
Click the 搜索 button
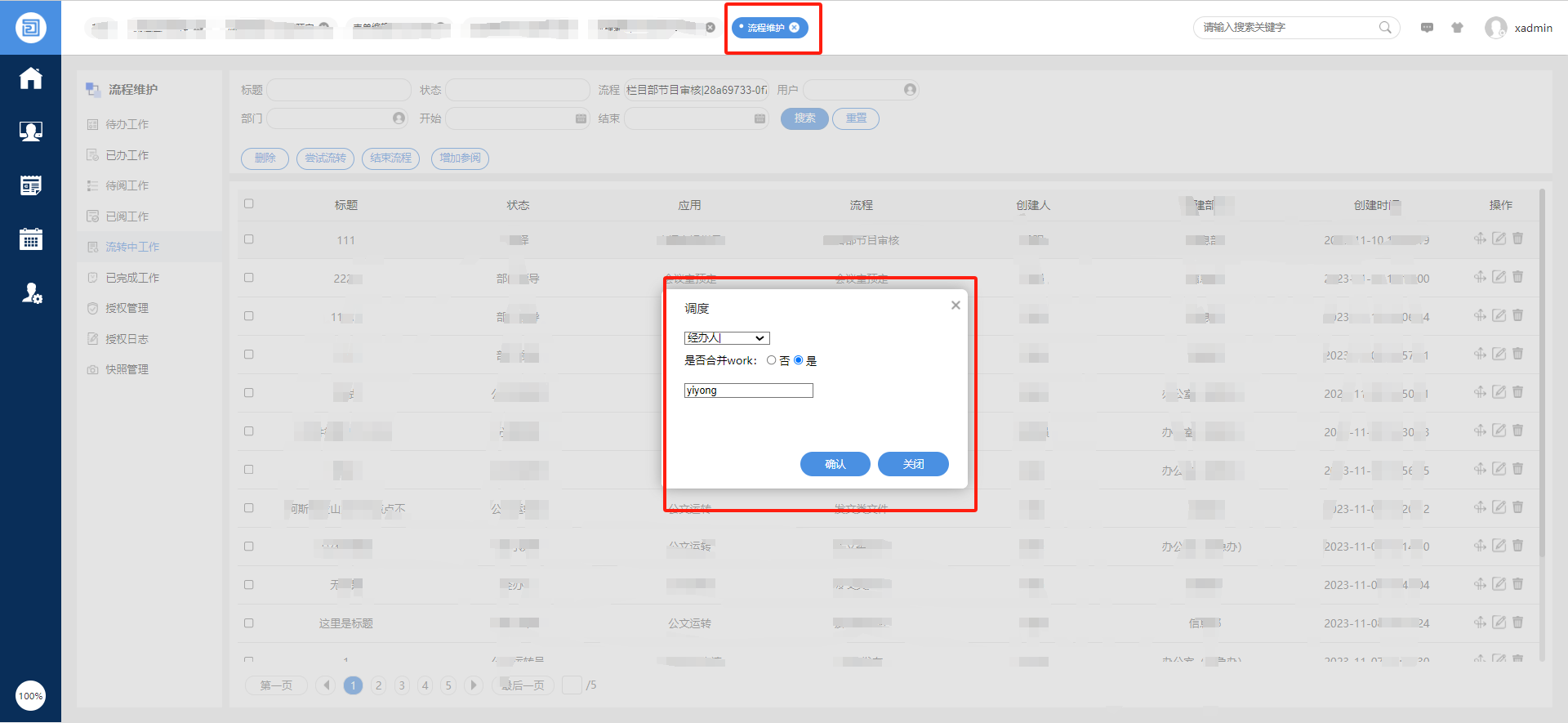coord(804,118)
